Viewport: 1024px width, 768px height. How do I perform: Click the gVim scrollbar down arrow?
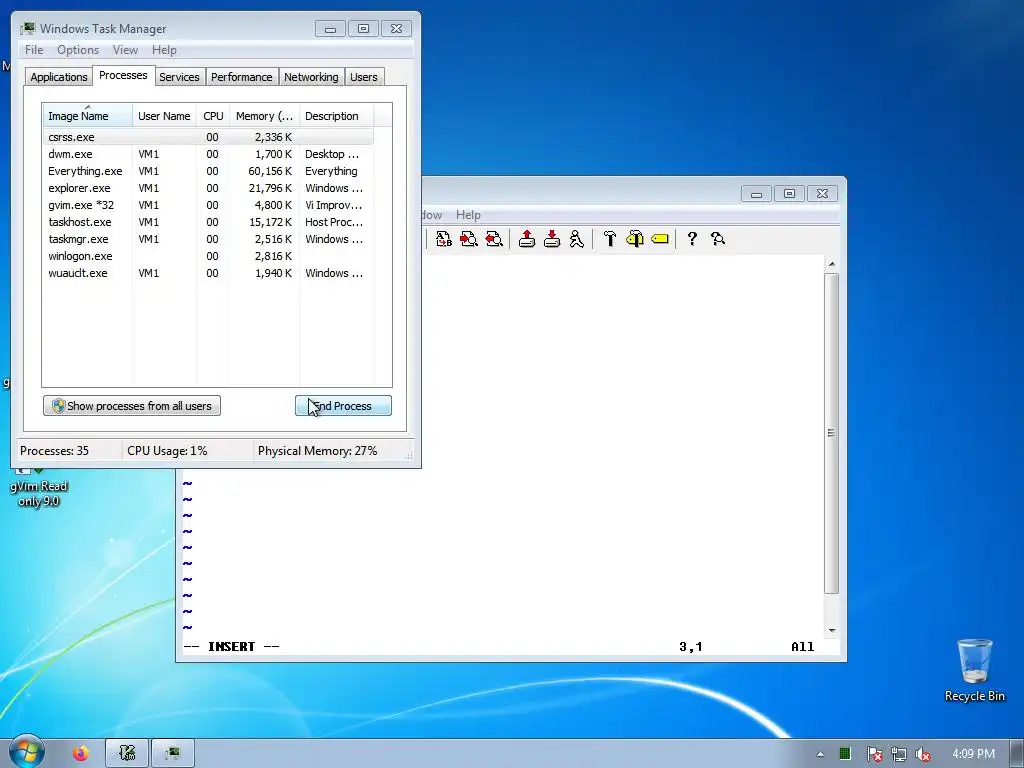(832, 630)
